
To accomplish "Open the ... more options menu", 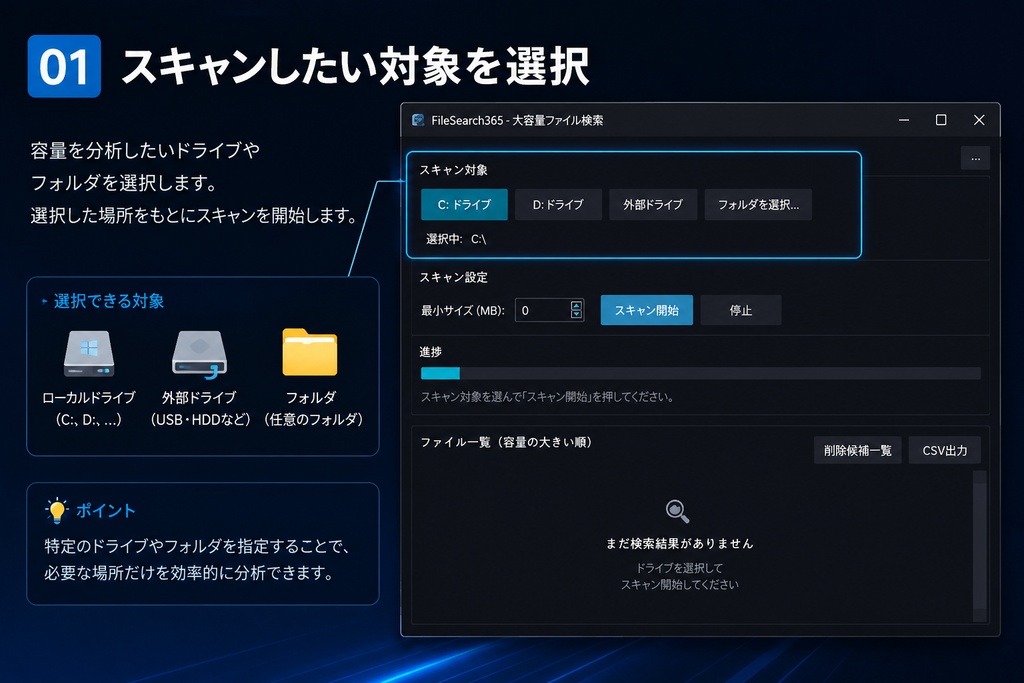I will coord(975,159).
